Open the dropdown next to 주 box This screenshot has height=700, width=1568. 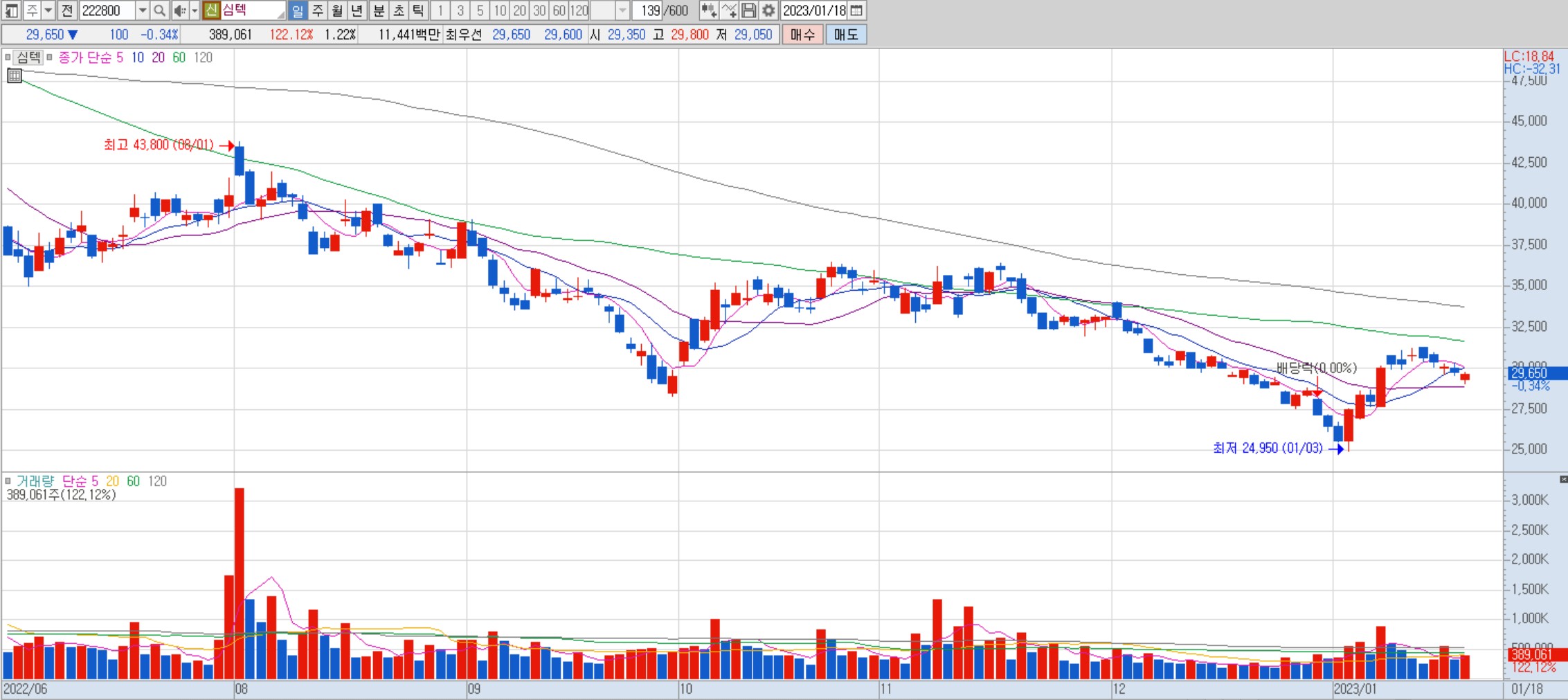[48, 10]
